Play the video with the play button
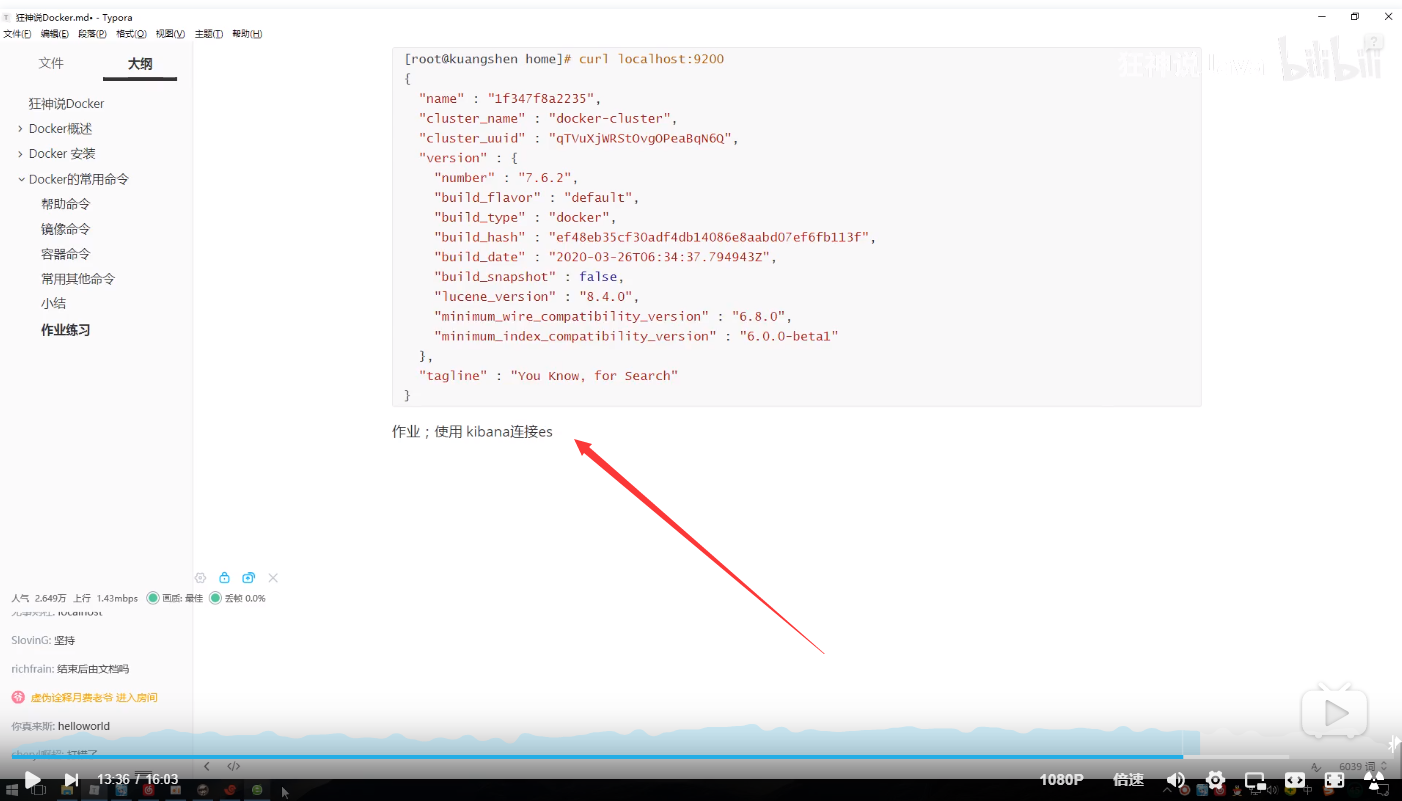Viewport: 1402px width, 801px height. [32, 779]
